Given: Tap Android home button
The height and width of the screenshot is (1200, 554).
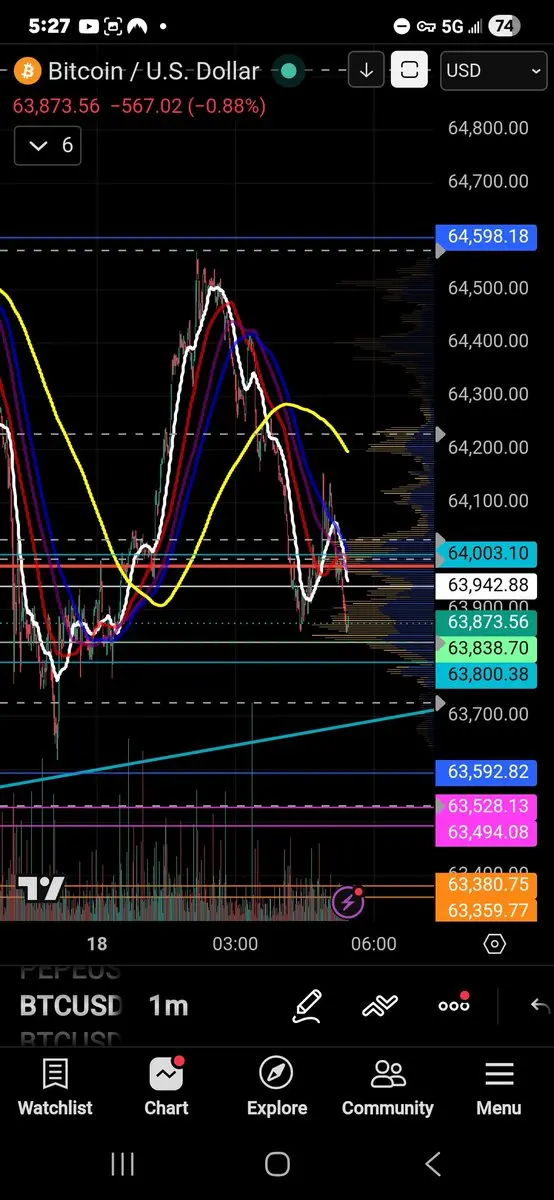Looking at the screenshot, I should [x=277, y=1163].
